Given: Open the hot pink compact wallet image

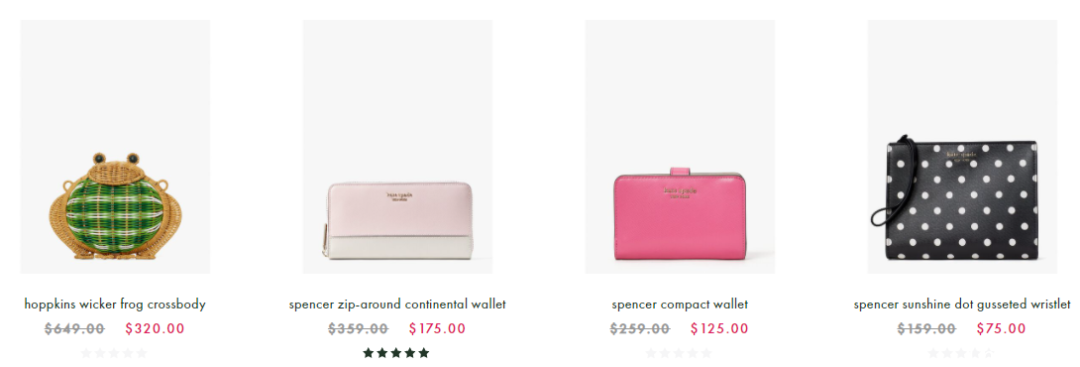Looking at the screenshot, I should (x=680, y=147).
